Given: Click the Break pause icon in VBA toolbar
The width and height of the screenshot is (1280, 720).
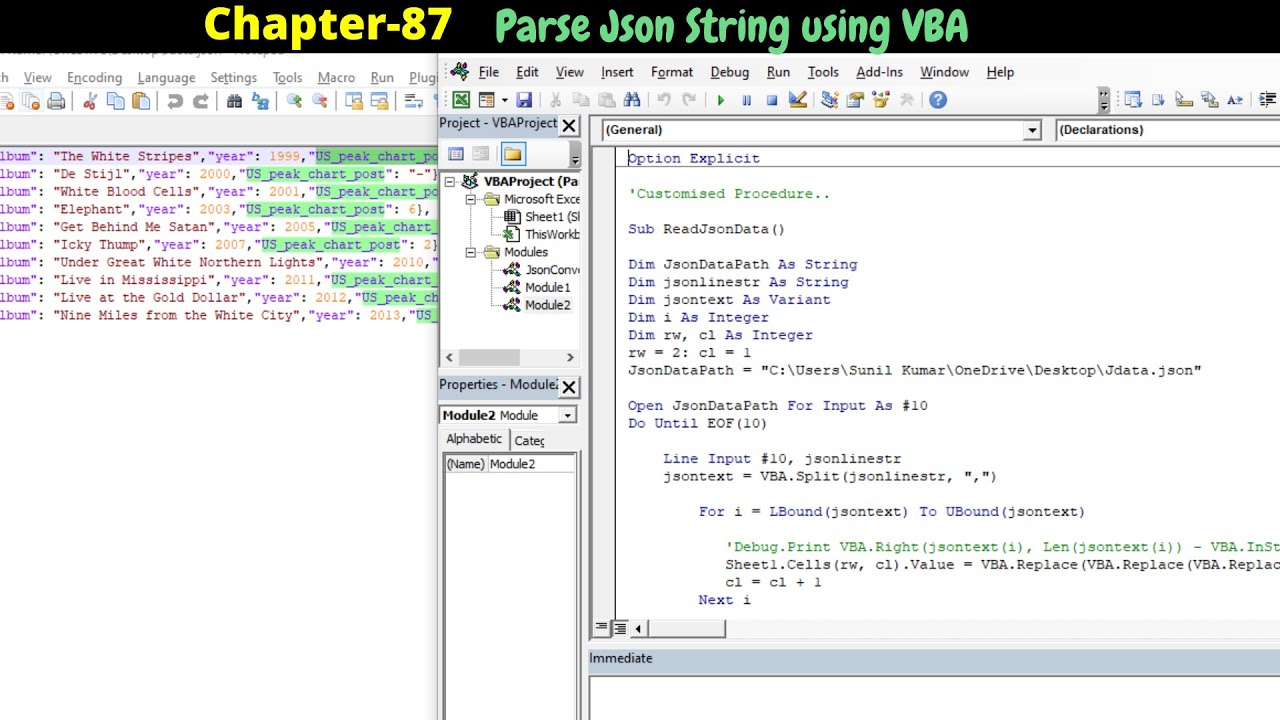Looking at the screenshot, I should [x=746, y=100].
